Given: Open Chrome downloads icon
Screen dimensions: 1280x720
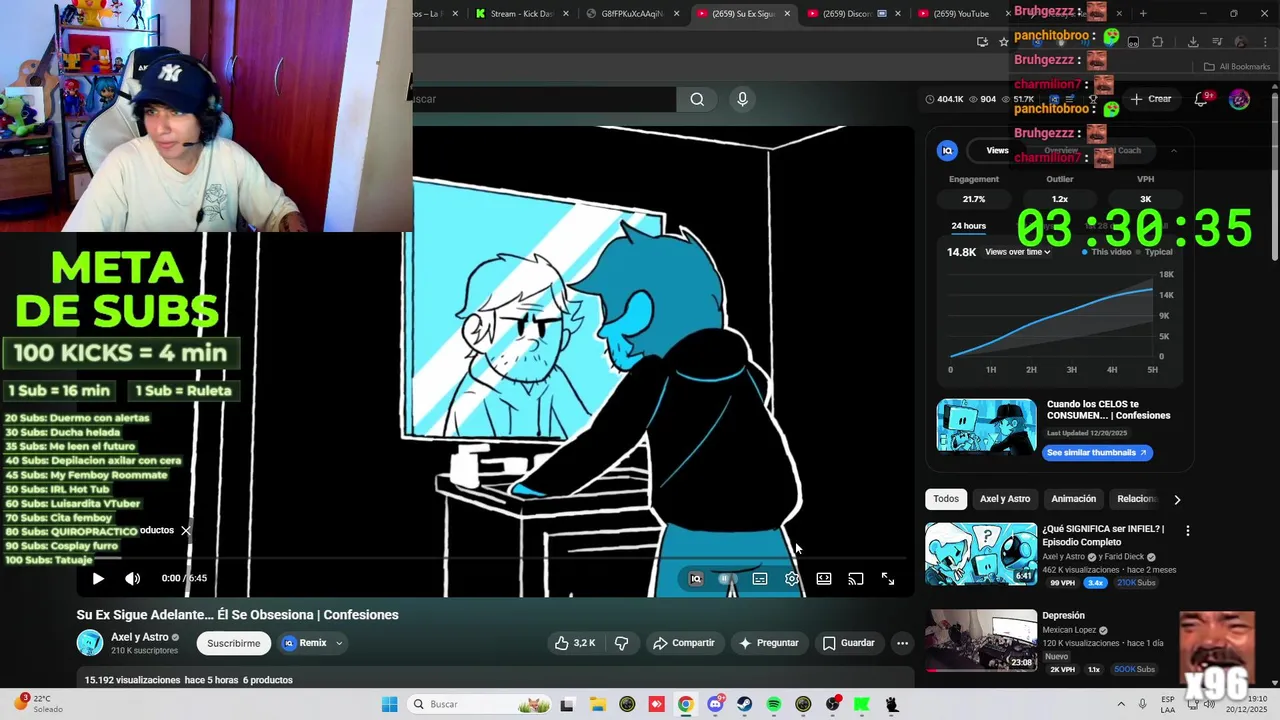Looking at the screenshot, I should coord(1193,42).
